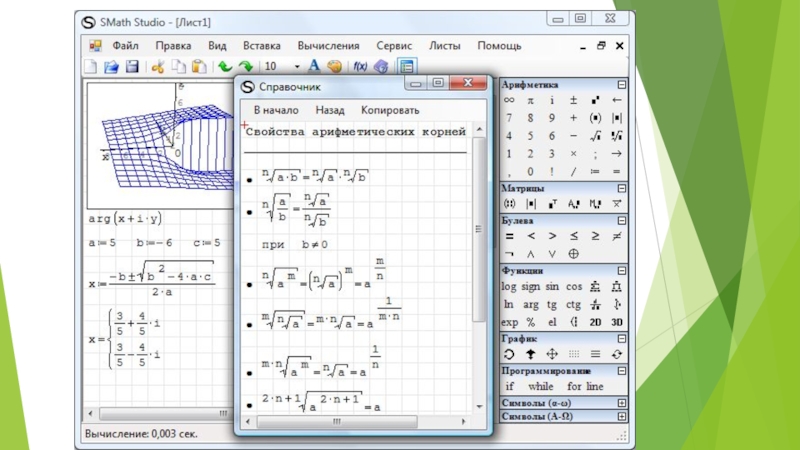The width and height of the screenshot is (800, 450).
Task: Insert the square root operator
Action: click(x=595, y=136)
